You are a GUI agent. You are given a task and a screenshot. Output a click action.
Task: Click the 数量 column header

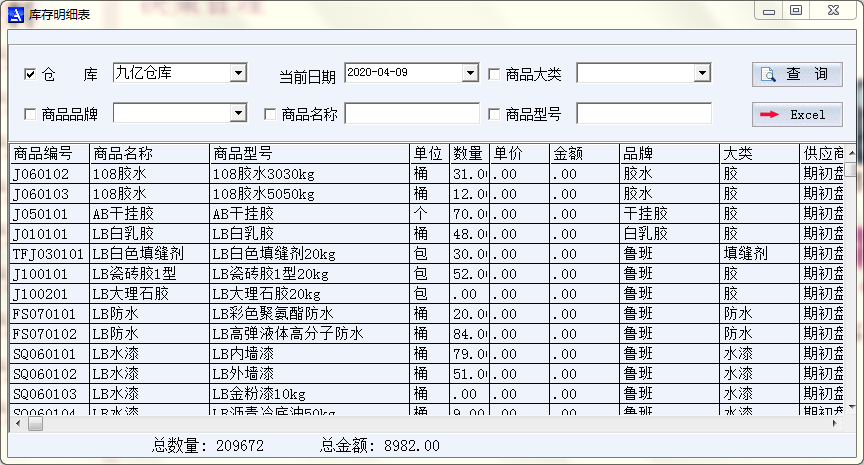pos(469,153)
